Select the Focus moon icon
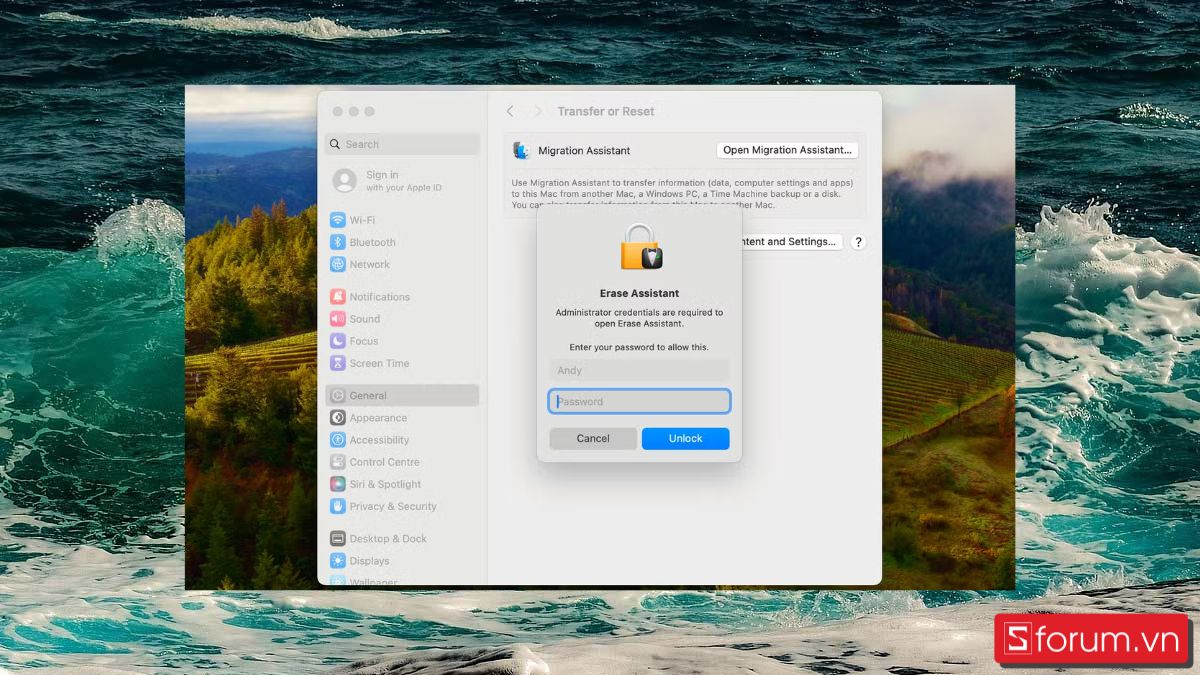Screen dimensions: 1200x675 (x=340, y=341)
